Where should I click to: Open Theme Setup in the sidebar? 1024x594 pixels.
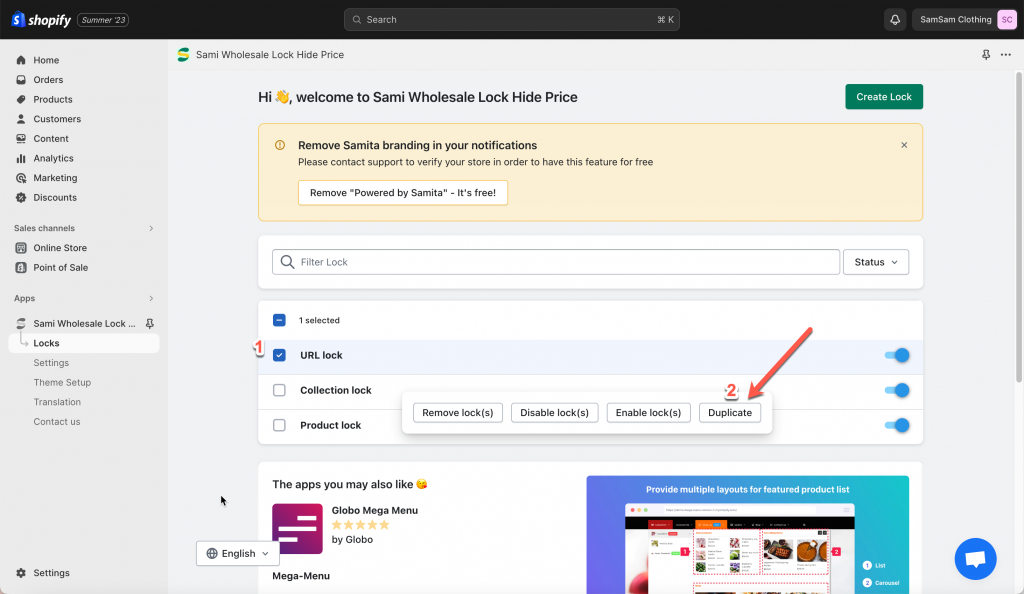[x=62, y=383]
